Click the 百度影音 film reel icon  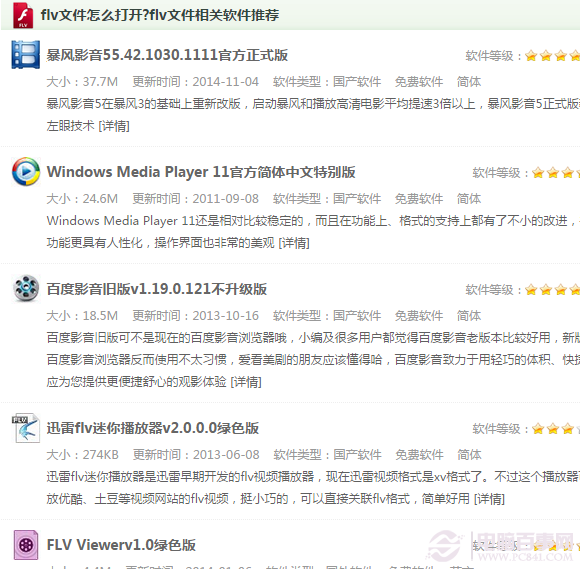(26, 288)
